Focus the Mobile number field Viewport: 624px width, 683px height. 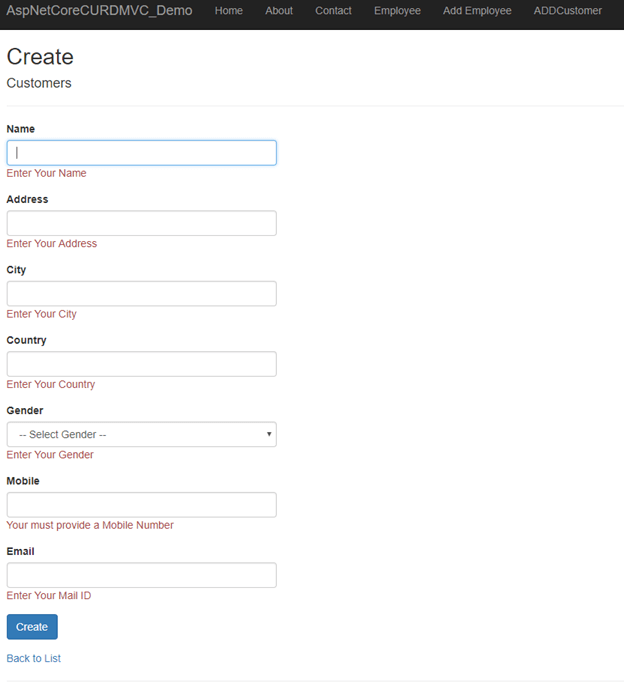click(141, 505)
